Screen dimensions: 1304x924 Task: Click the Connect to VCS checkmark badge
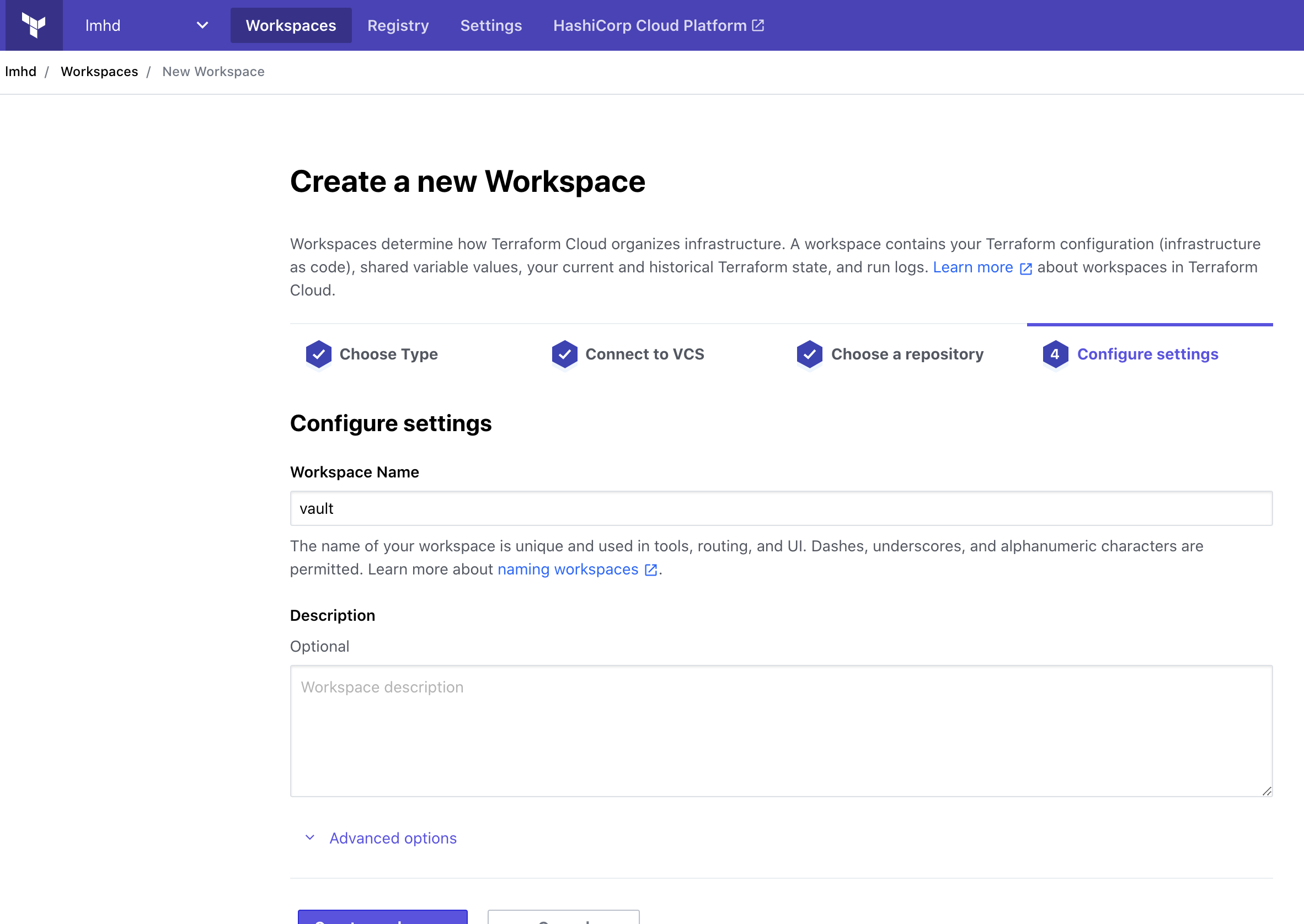[564, 354]
